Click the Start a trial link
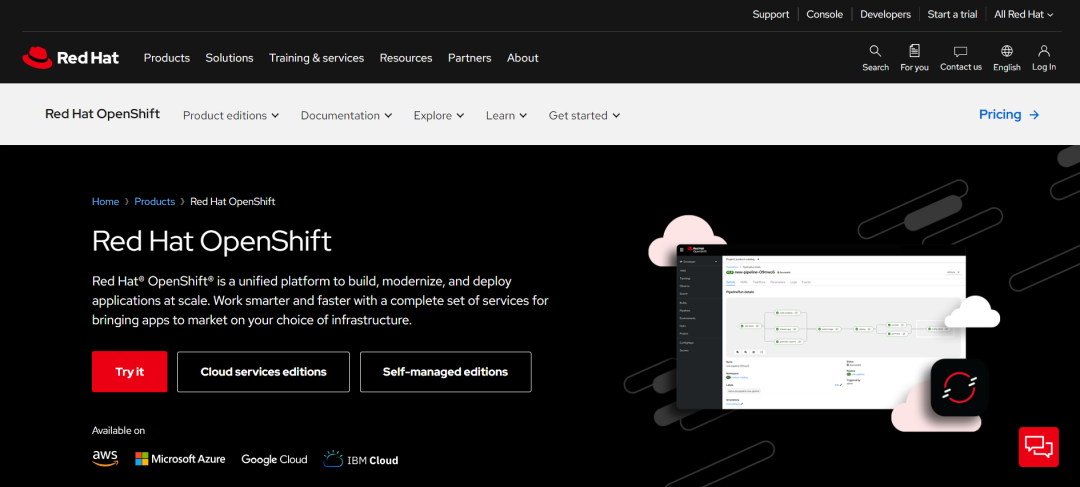The image size is (1080, 487). click(952, 14)
